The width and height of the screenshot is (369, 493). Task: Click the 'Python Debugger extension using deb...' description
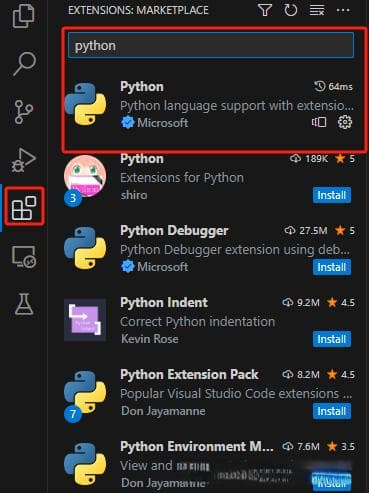pyautogui.click(x=235, y=250)
